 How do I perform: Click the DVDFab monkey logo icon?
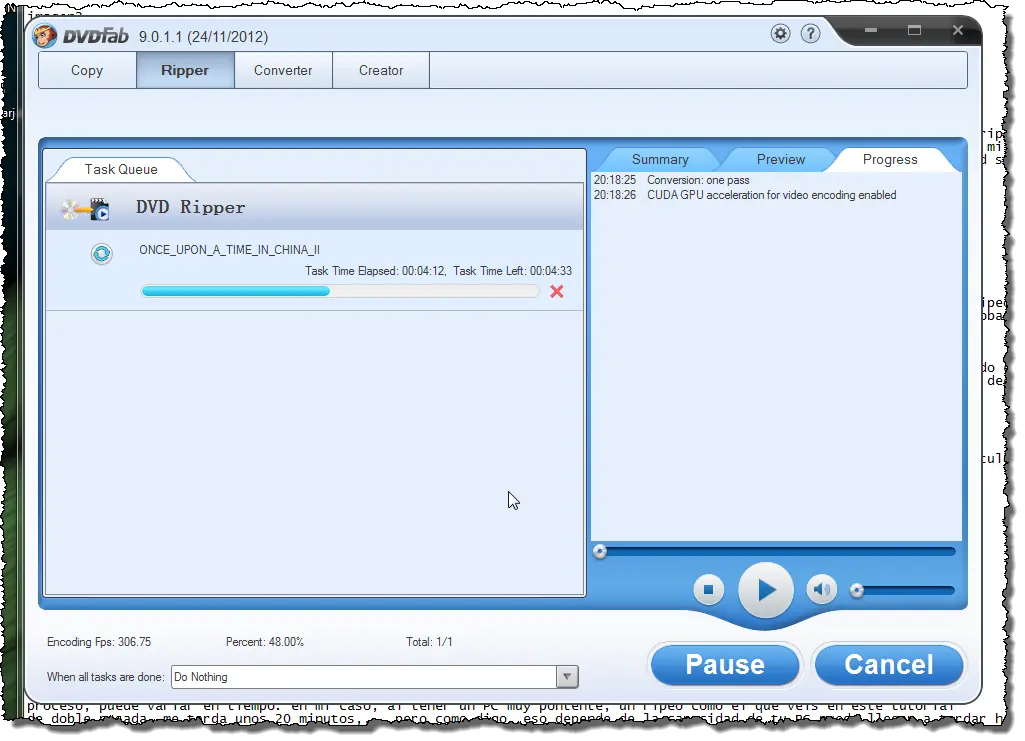pos(44,35)
